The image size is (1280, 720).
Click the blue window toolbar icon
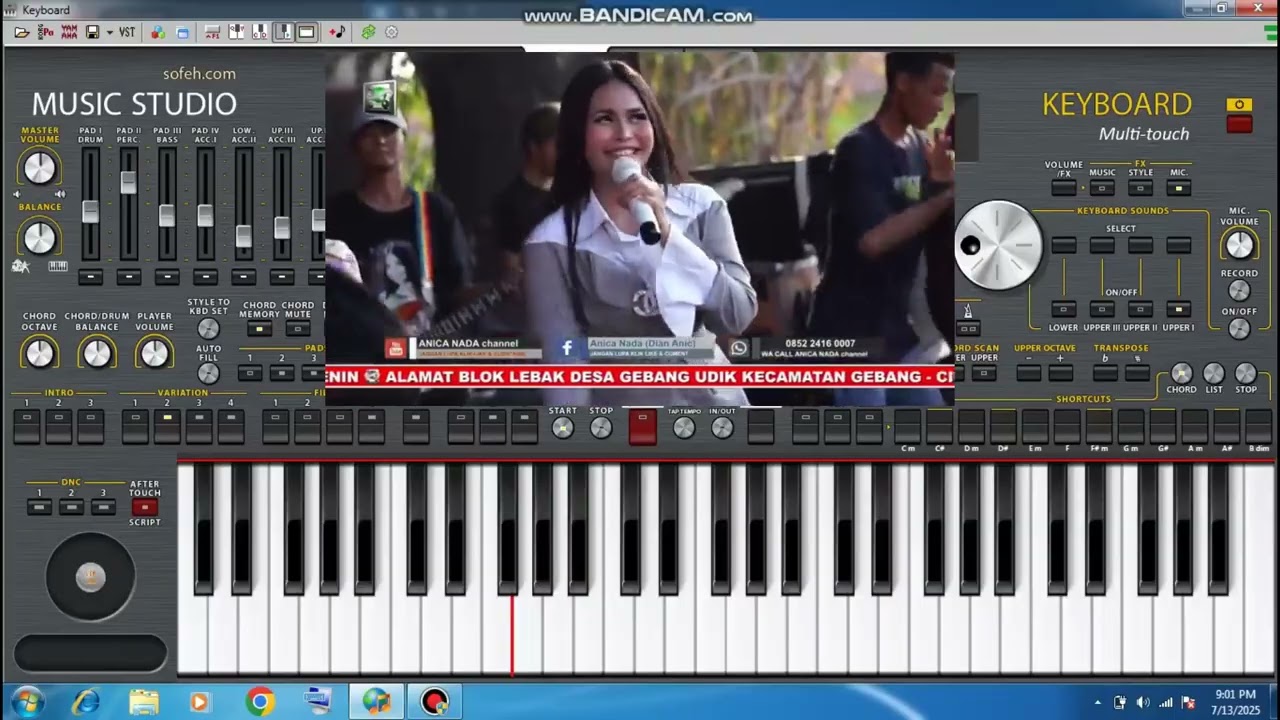click(182, 32)
